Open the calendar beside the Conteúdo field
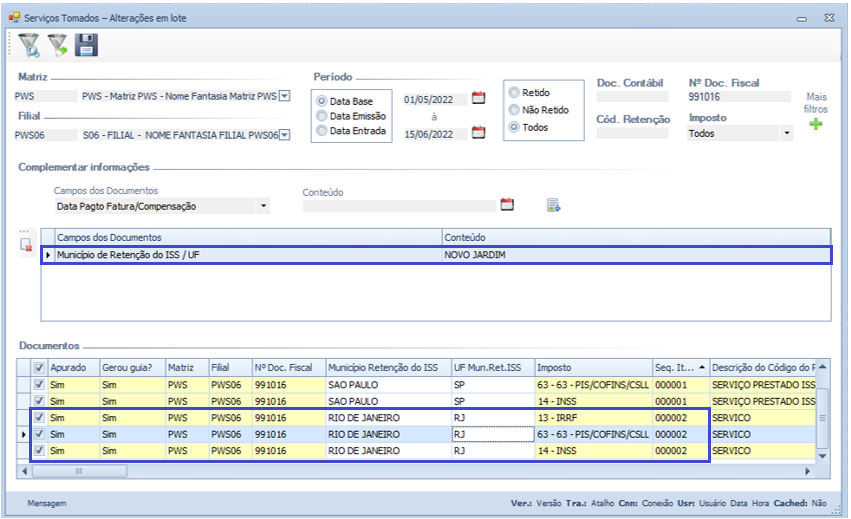Image resolution: width=851 pixels, height=519 pixels. [507, 205]
